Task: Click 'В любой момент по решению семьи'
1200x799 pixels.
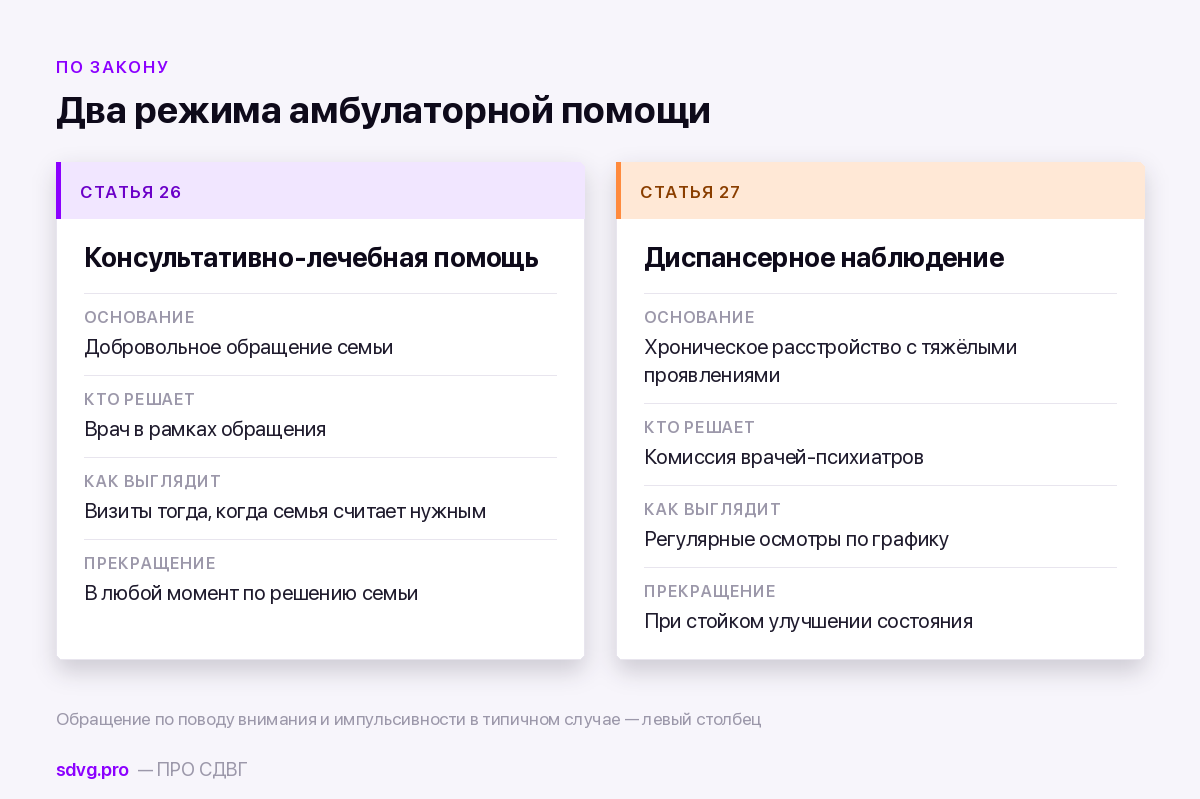Action: pos(251,593)
